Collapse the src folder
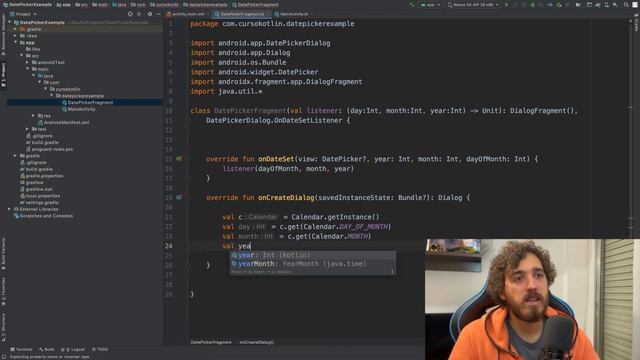The height and width of the screenshot is (360, 640). point(22,56)
